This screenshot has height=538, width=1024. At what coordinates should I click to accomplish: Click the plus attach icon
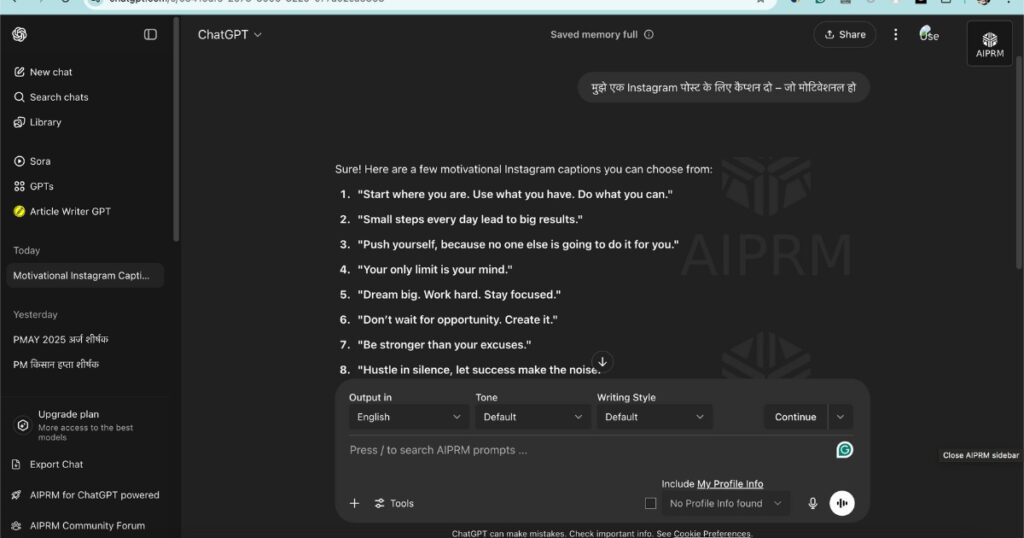355,503
